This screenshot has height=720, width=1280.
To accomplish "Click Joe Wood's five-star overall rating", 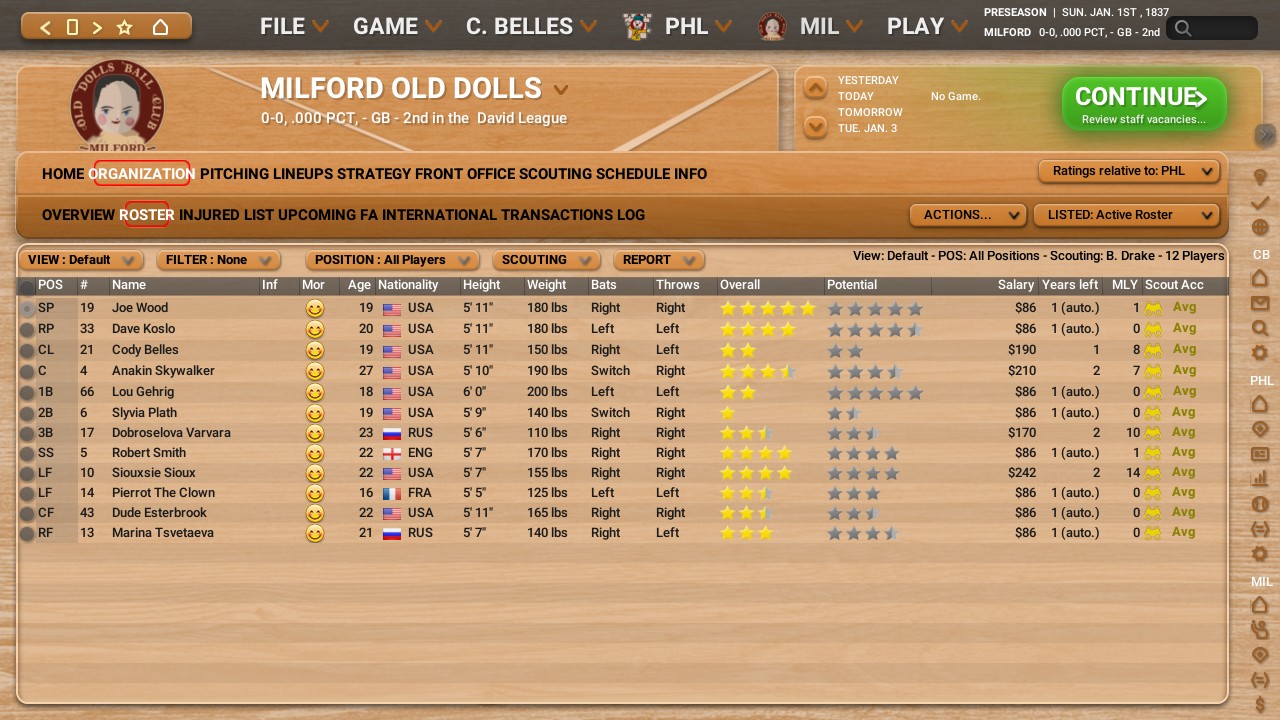I will [x=768, y=308].
